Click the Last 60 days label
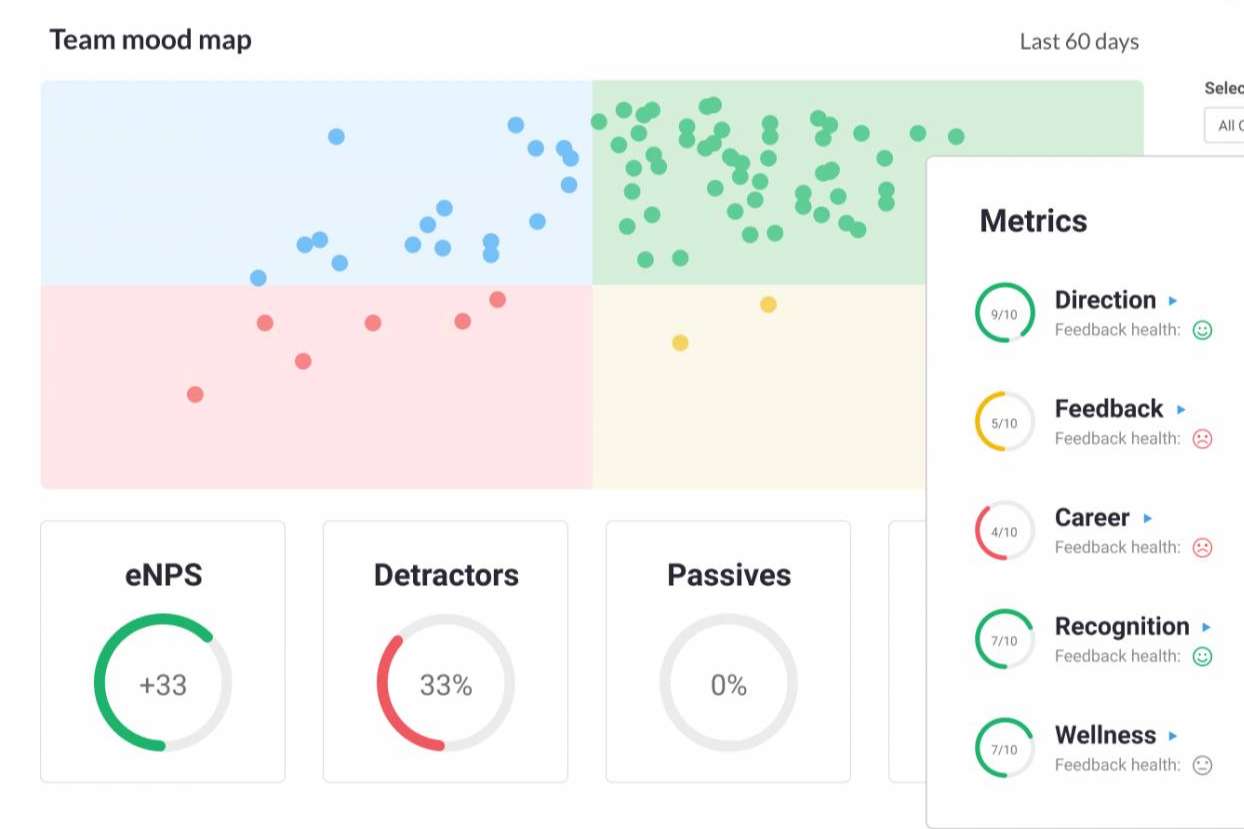 [x=1079, y=42]
